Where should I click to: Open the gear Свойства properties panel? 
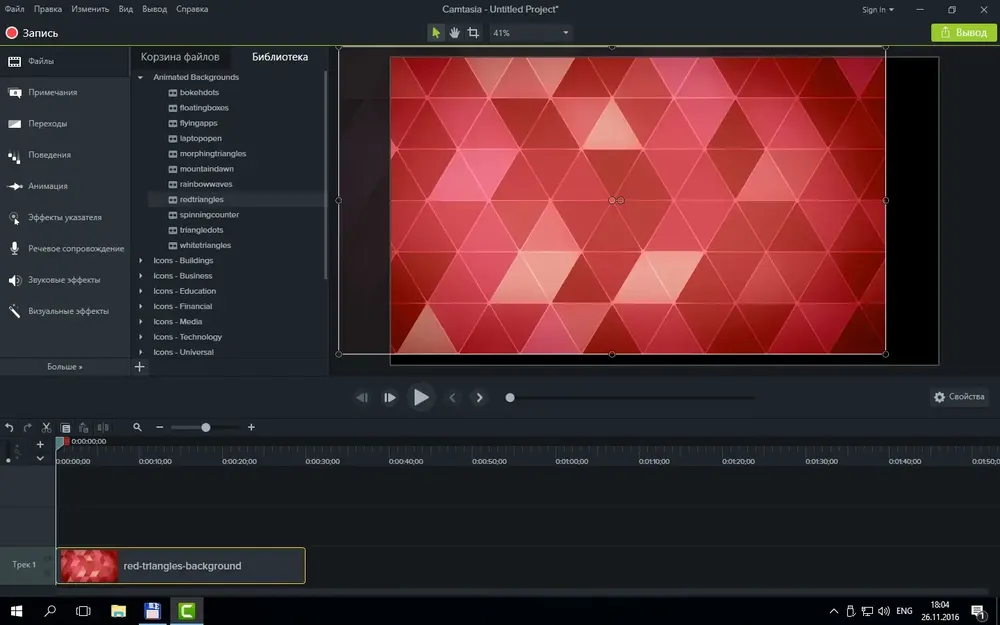coord(959,397)
